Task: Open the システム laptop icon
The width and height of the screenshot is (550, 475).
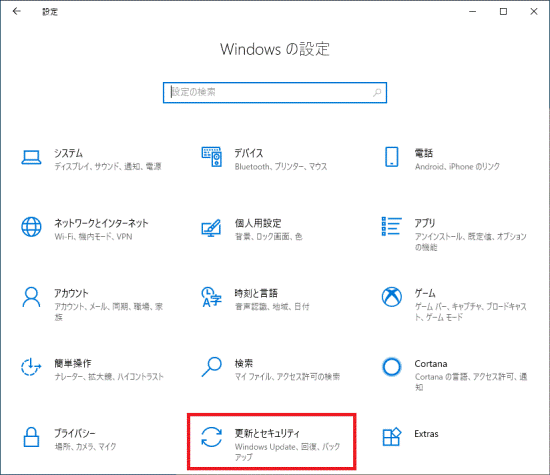Action: 31,158
